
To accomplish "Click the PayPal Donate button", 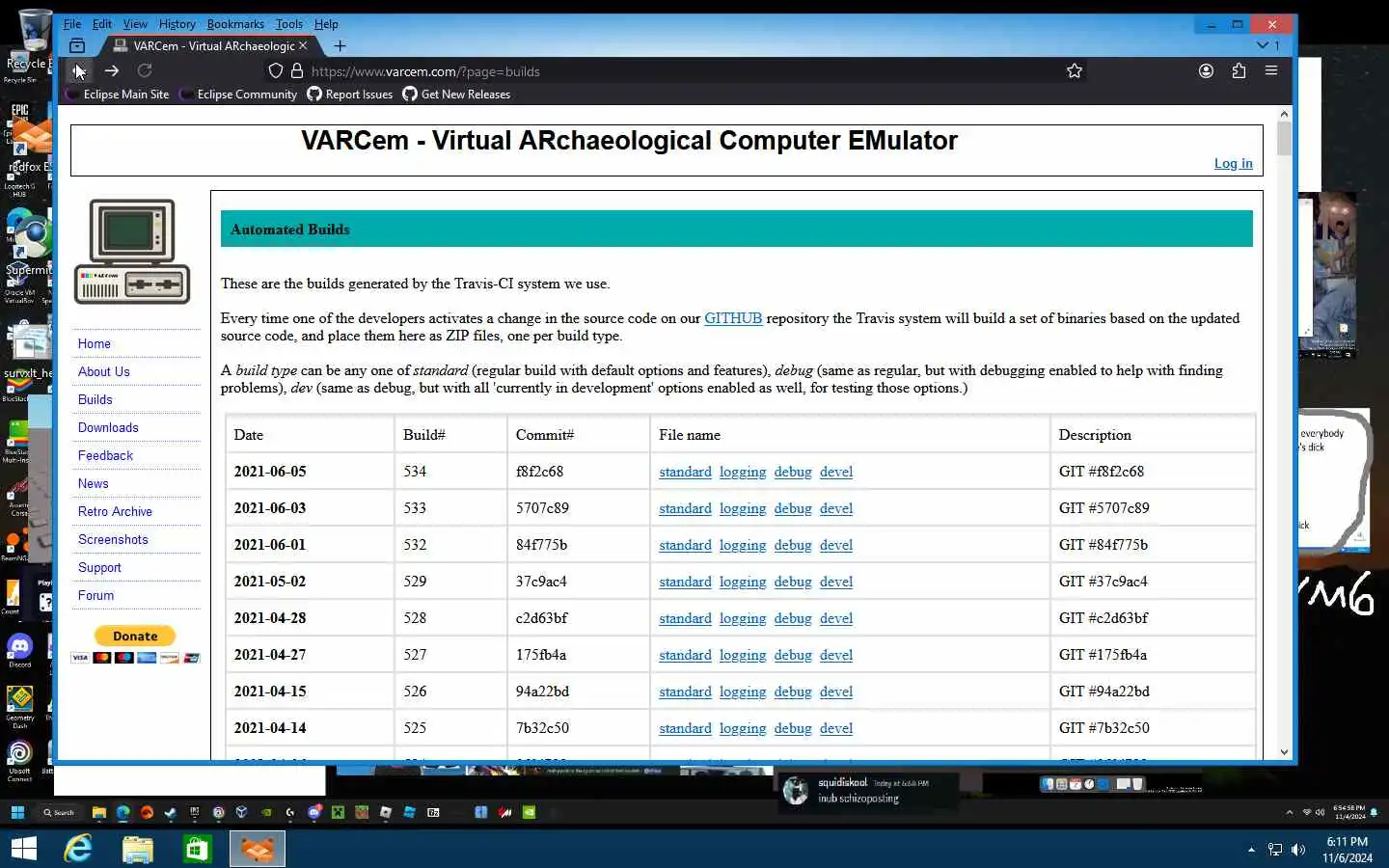I will 135,636.
